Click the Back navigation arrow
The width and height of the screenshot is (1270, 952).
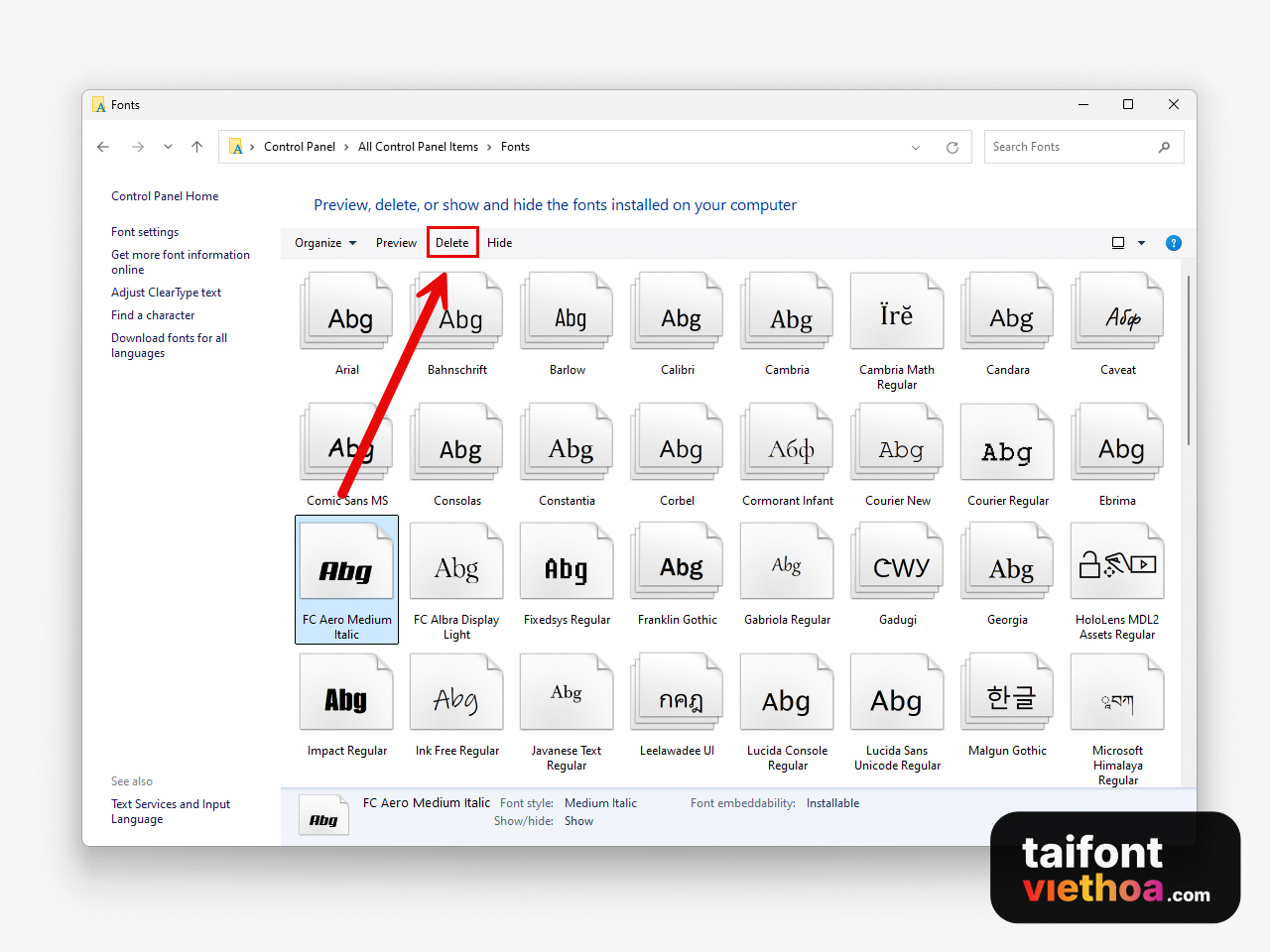(103, 147)
